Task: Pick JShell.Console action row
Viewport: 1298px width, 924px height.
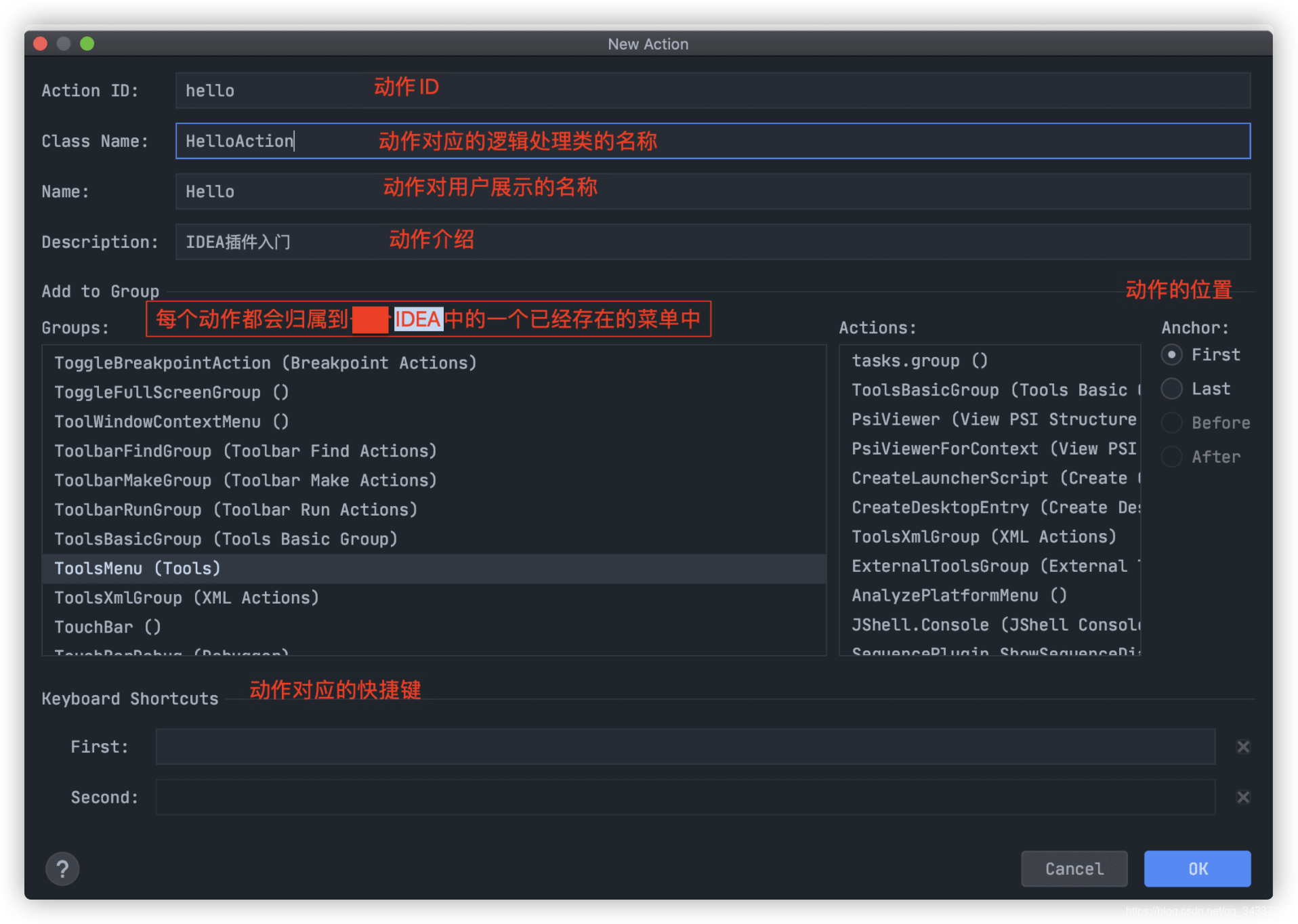Action: point(990,625)
